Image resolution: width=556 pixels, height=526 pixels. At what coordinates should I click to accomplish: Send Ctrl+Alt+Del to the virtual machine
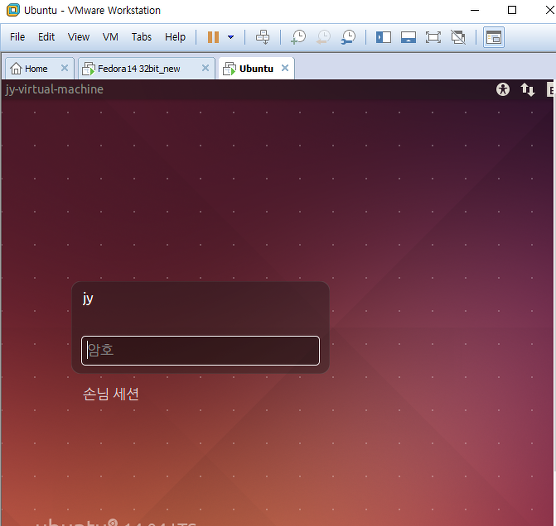pos(263,37)
